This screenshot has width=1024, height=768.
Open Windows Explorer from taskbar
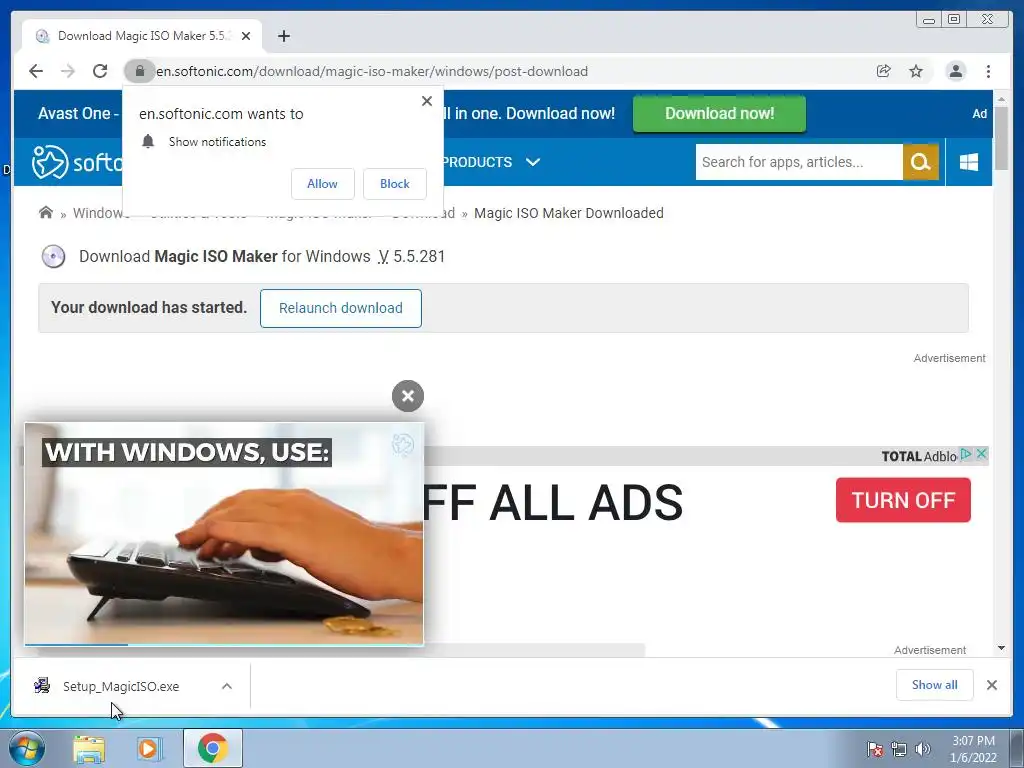pos(89,748)
